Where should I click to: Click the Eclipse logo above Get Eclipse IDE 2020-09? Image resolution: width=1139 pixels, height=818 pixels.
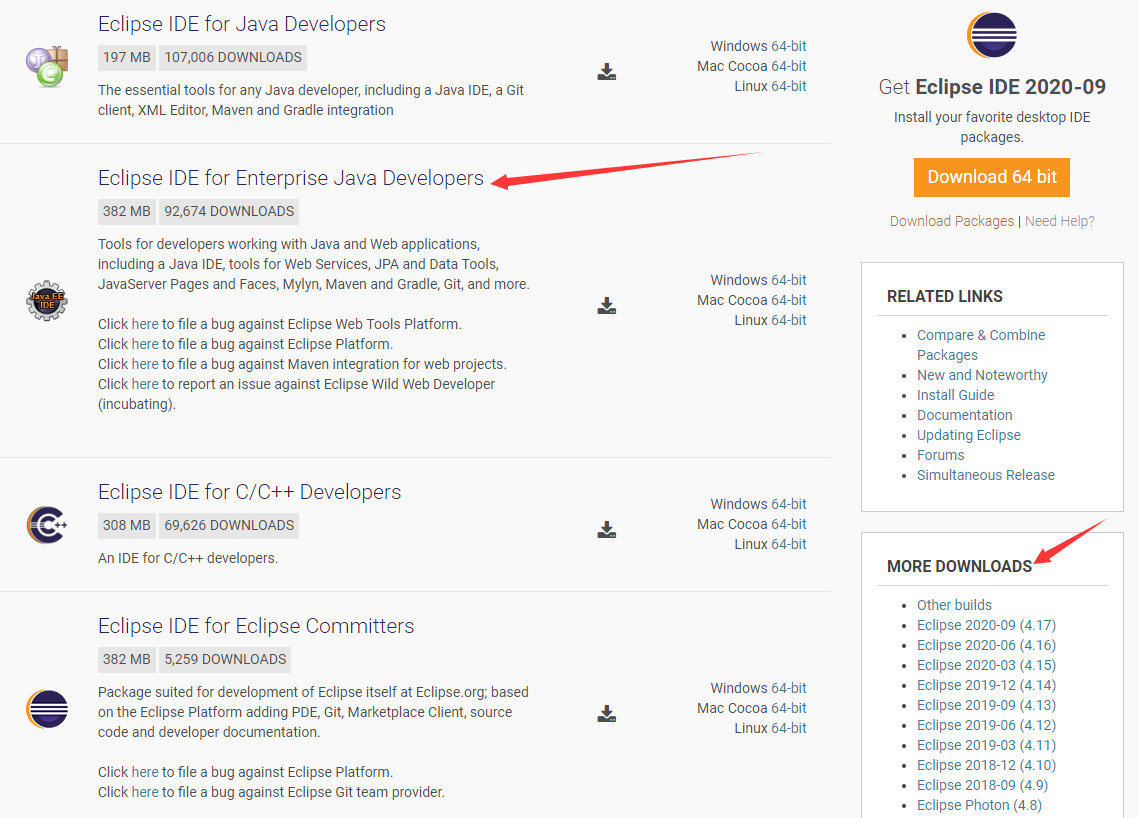pos(992,35)
